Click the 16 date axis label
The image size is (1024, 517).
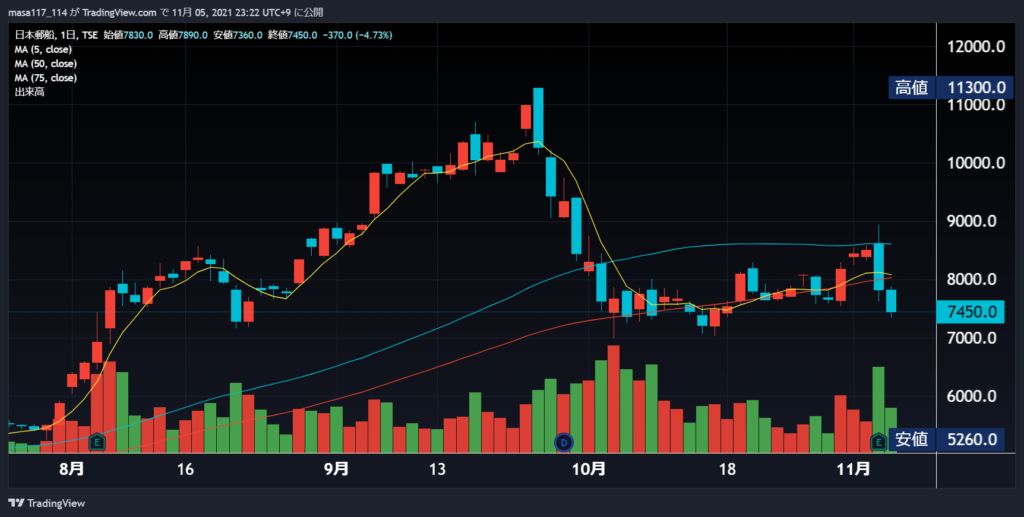pos(185,469)
